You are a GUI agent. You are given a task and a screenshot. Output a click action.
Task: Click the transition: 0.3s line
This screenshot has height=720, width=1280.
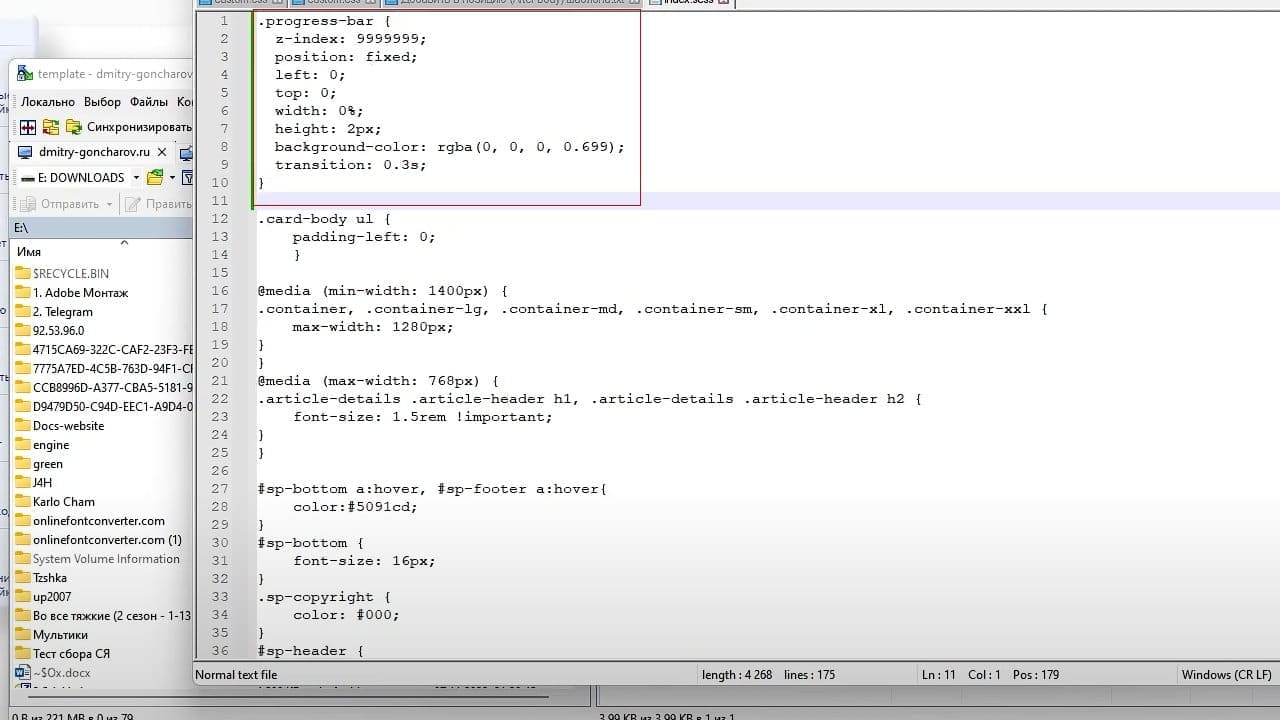point(351,165)
